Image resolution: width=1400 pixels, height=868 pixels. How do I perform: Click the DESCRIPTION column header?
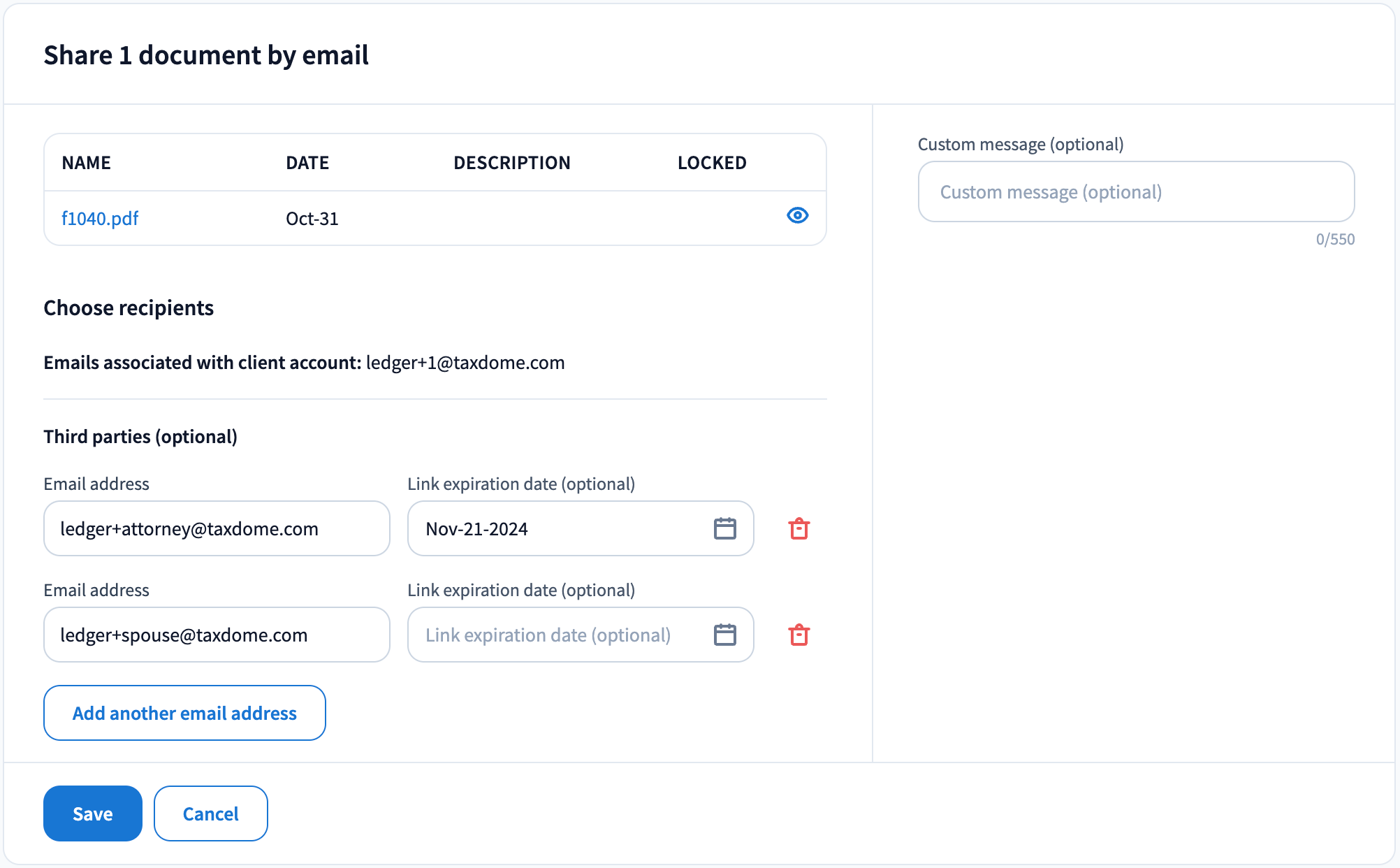click(x=511, y=163)
